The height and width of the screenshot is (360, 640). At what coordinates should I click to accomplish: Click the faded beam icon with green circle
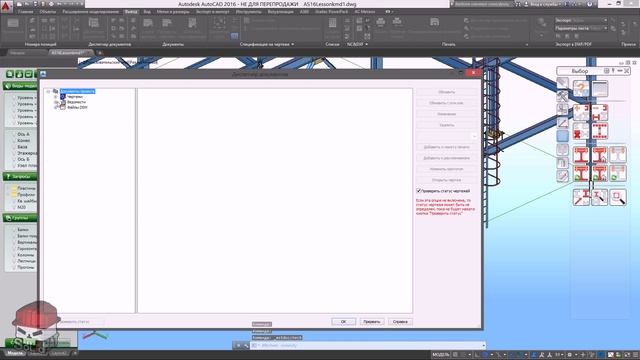(x=618, y=173)
